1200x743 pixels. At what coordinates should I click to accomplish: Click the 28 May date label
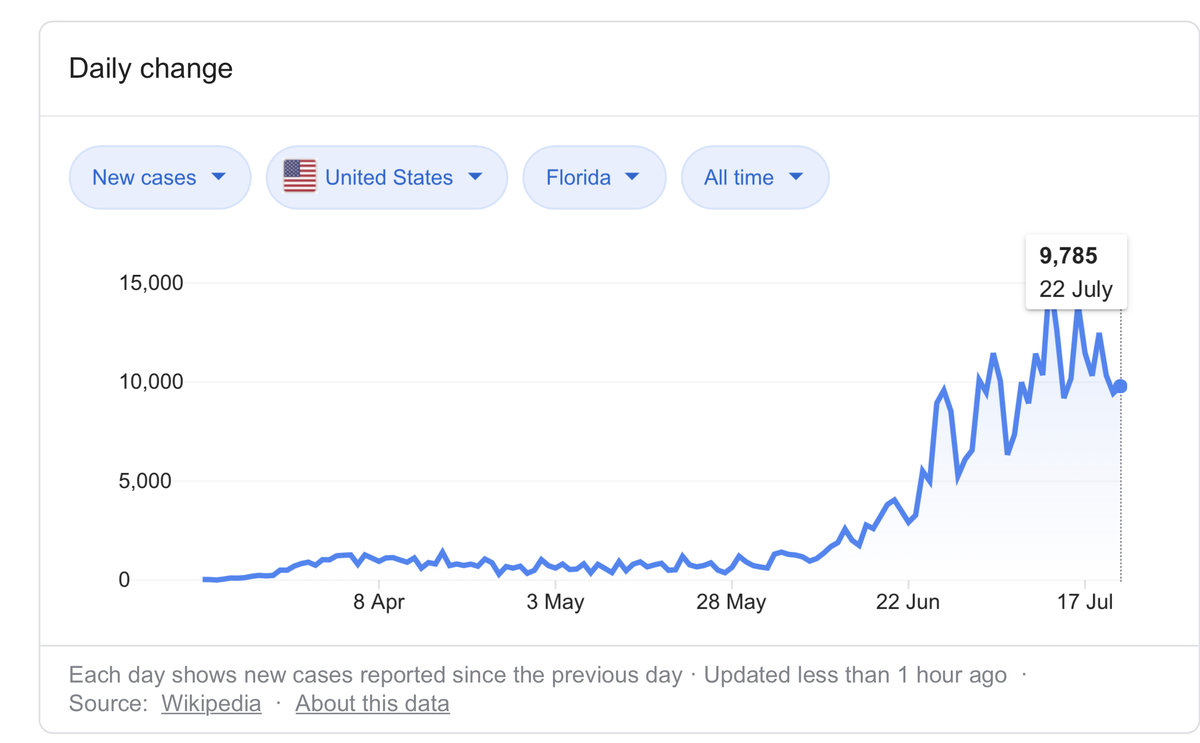731,602
